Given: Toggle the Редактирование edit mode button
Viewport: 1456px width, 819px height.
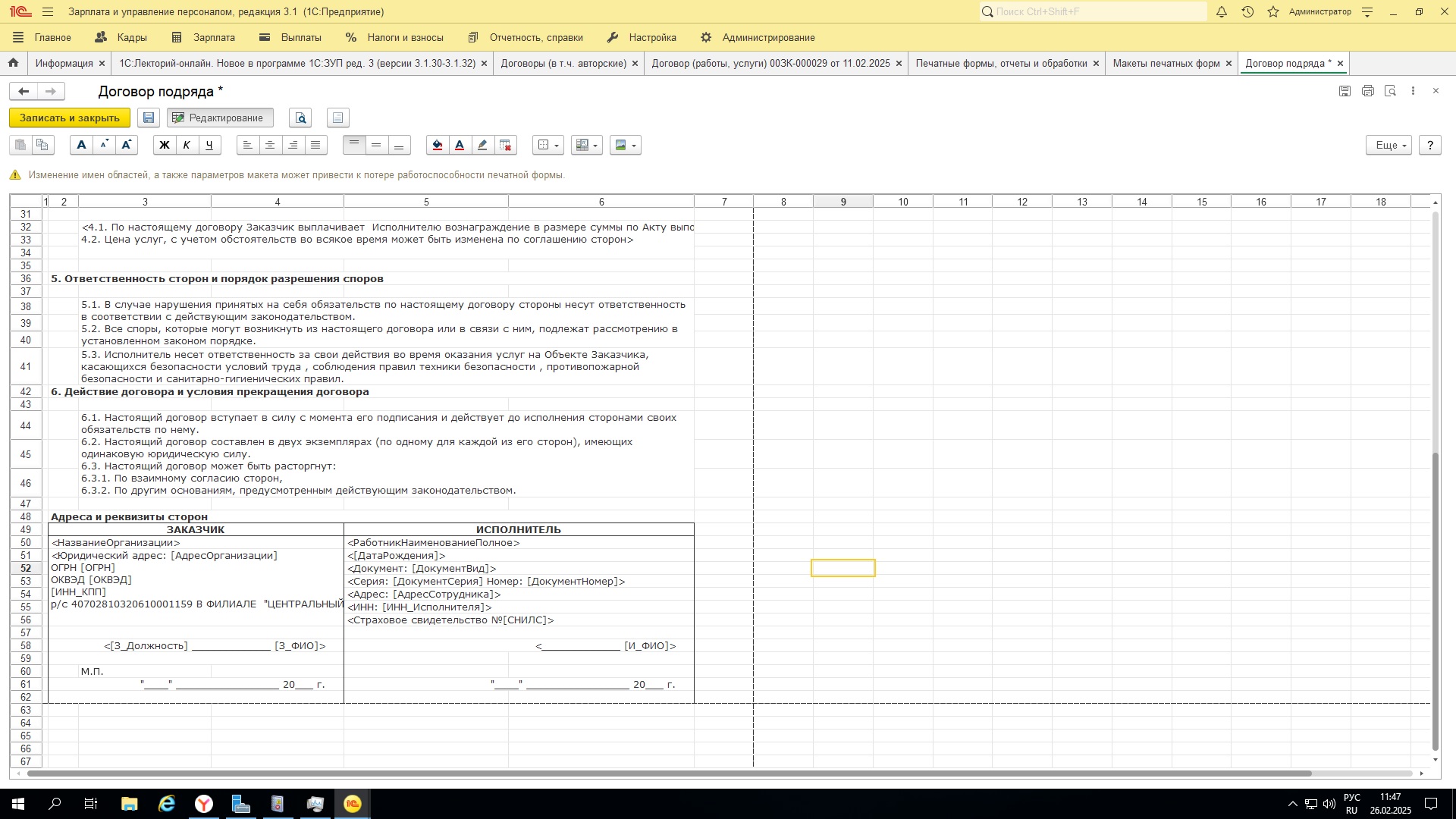Looking at the screenshot, I should coord(219,118).
